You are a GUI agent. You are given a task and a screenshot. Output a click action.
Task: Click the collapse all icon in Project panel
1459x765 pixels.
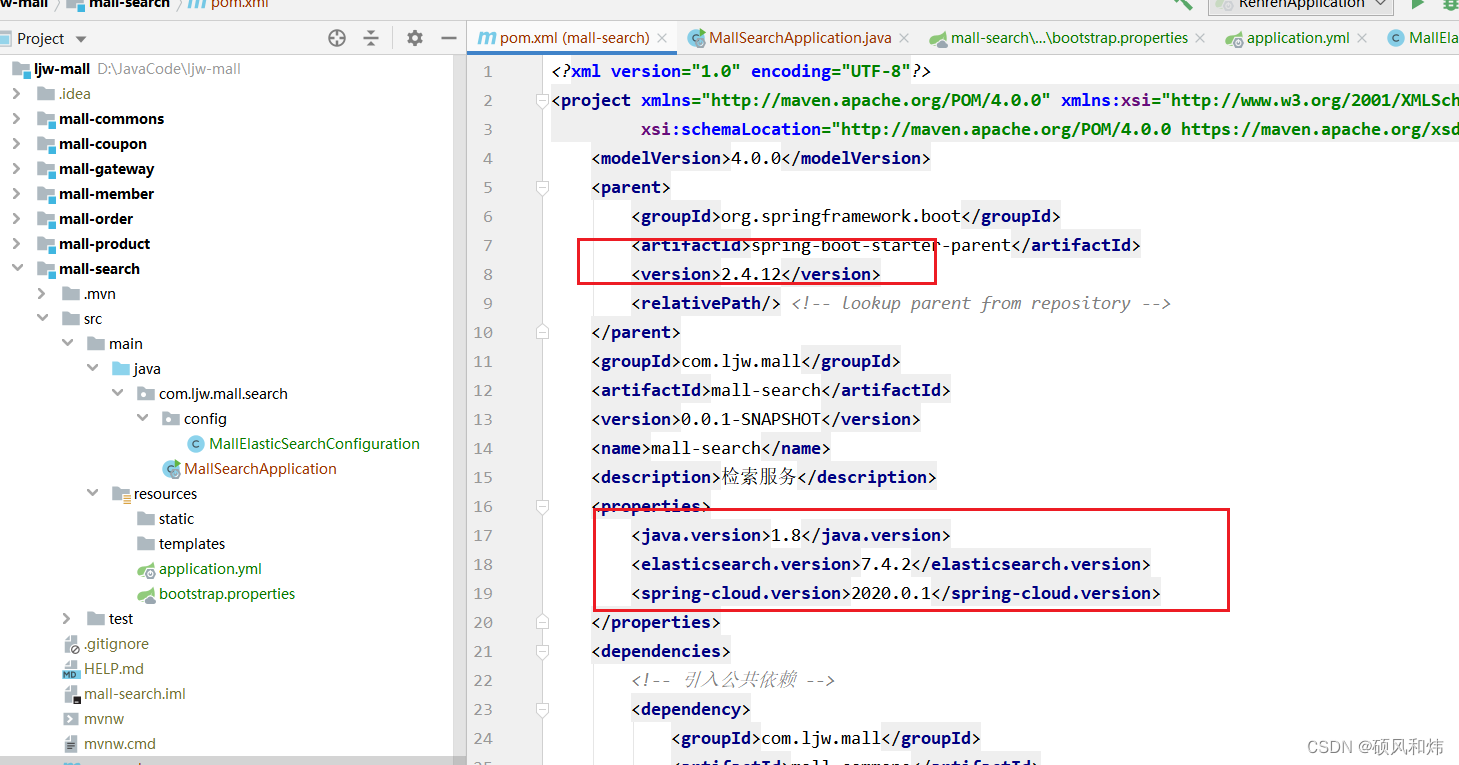pyautogui.click(x=371, y=38)
